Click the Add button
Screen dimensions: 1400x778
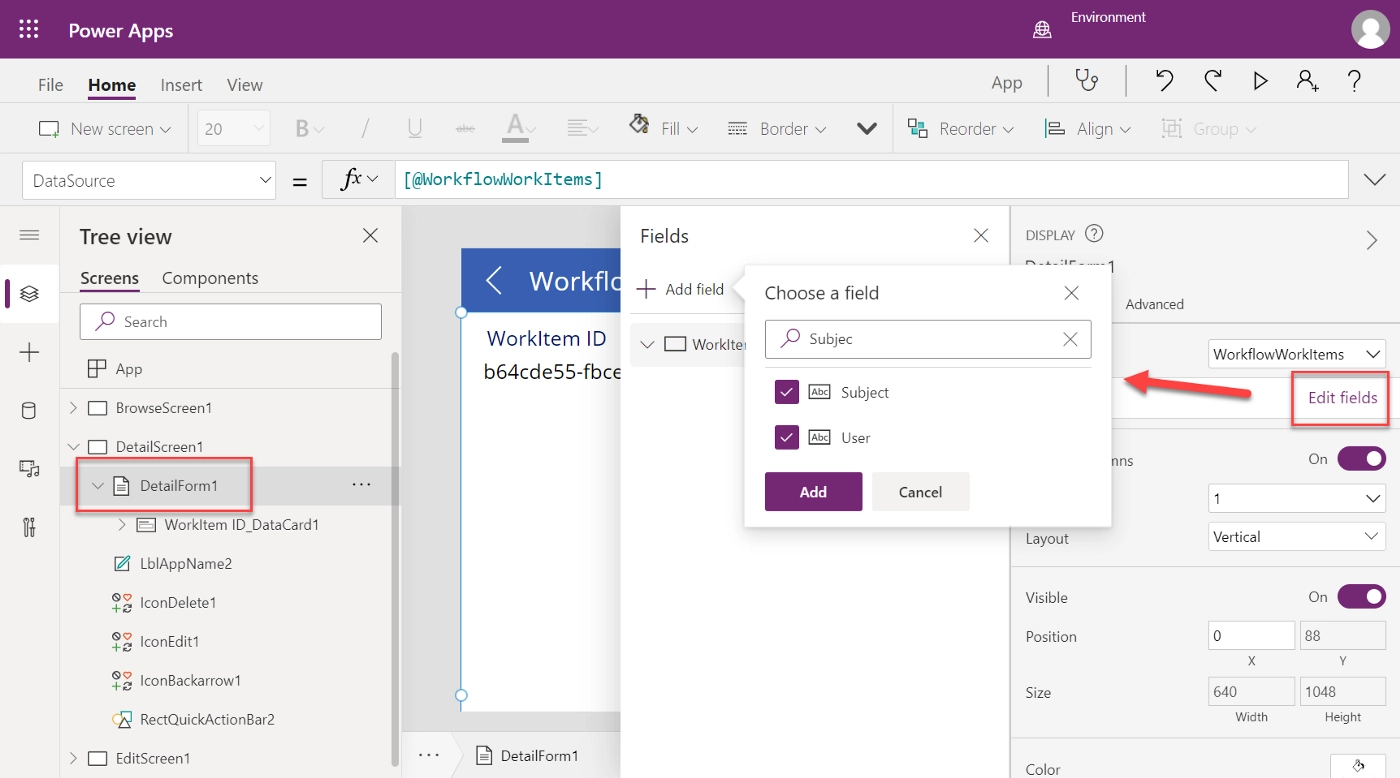point(813,492)
